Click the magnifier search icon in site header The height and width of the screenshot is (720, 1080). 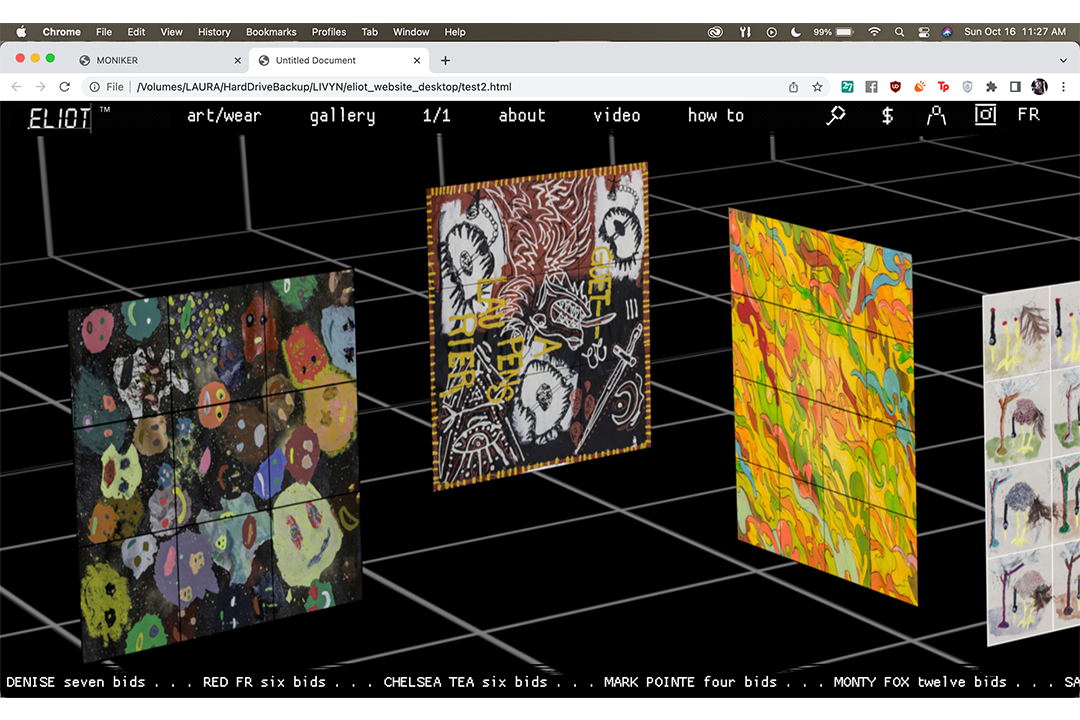(x=836, y=116)
